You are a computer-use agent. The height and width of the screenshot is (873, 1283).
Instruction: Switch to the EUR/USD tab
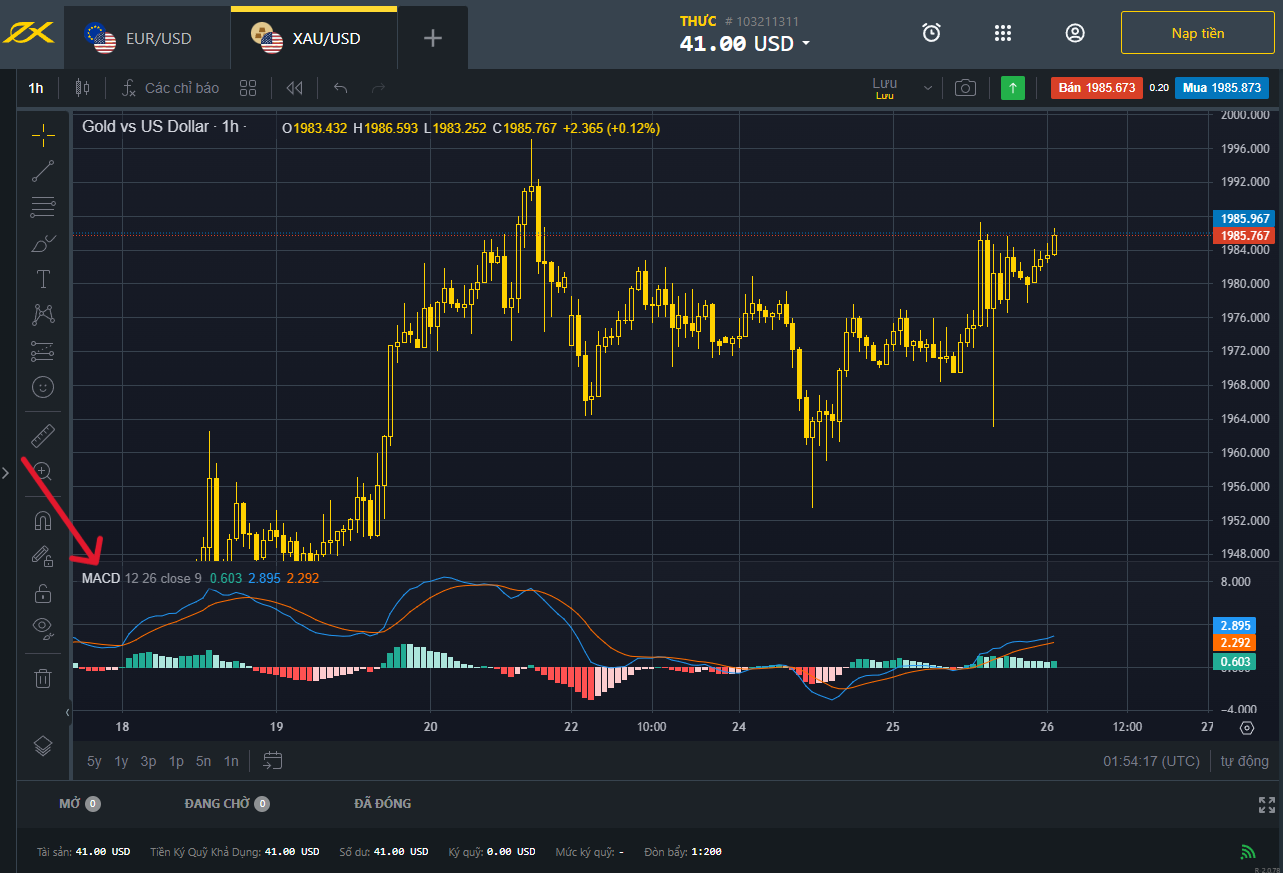147,38
